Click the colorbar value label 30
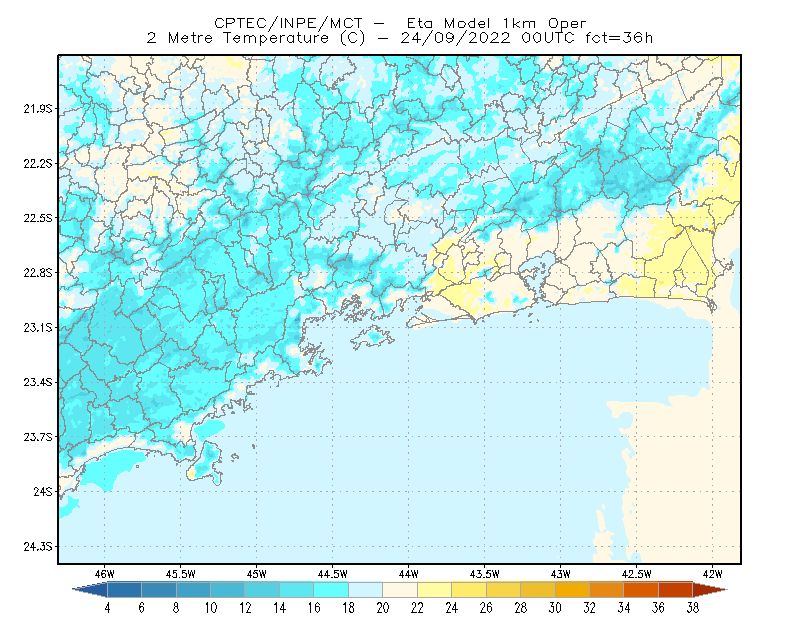Screen dimensions: 800x618 [x=555, y=608]
